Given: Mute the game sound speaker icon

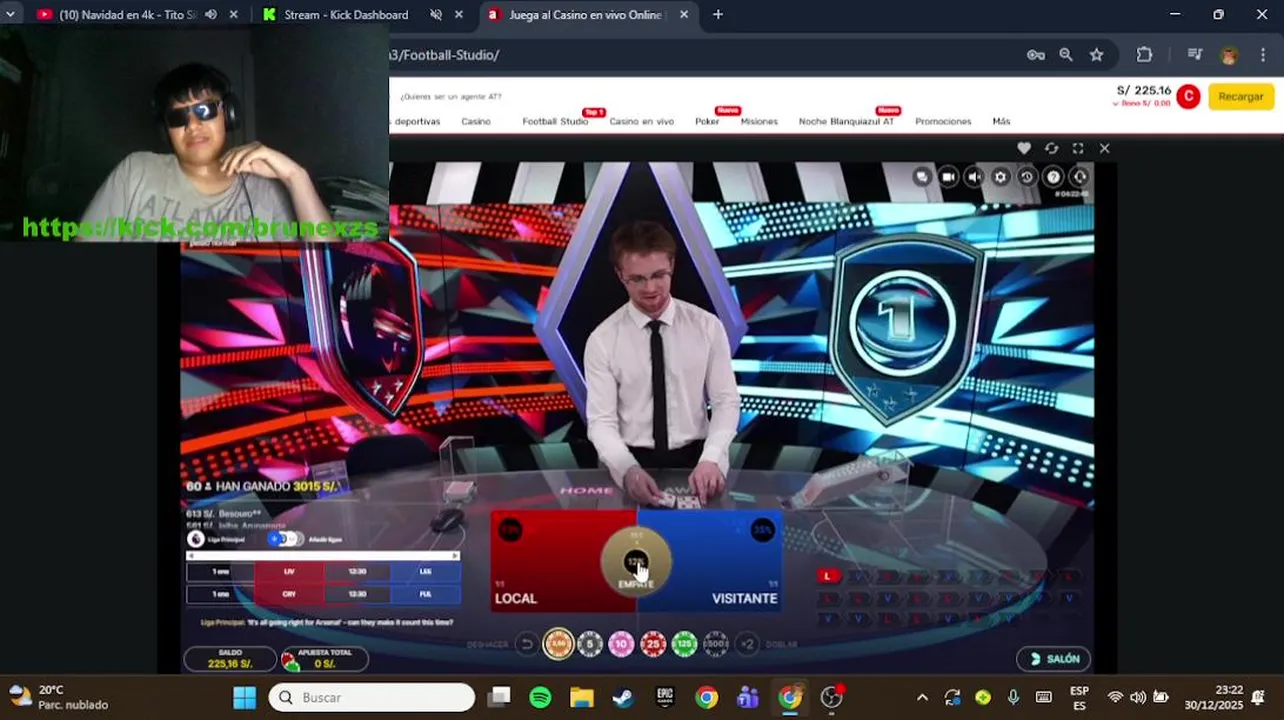Looking at the screenshot, I should click(x=974, y=177).
